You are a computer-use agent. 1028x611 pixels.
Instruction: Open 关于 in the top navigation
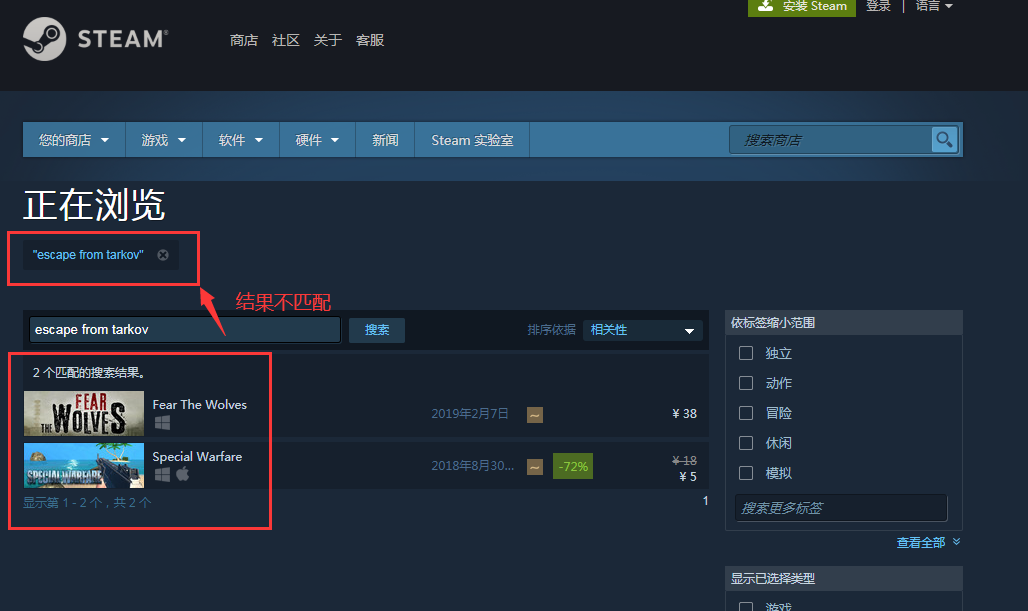(328, 41)
